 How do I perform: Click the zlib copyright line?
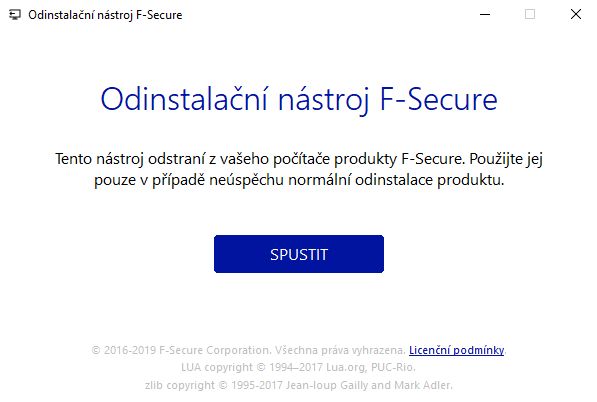[298, 385]
